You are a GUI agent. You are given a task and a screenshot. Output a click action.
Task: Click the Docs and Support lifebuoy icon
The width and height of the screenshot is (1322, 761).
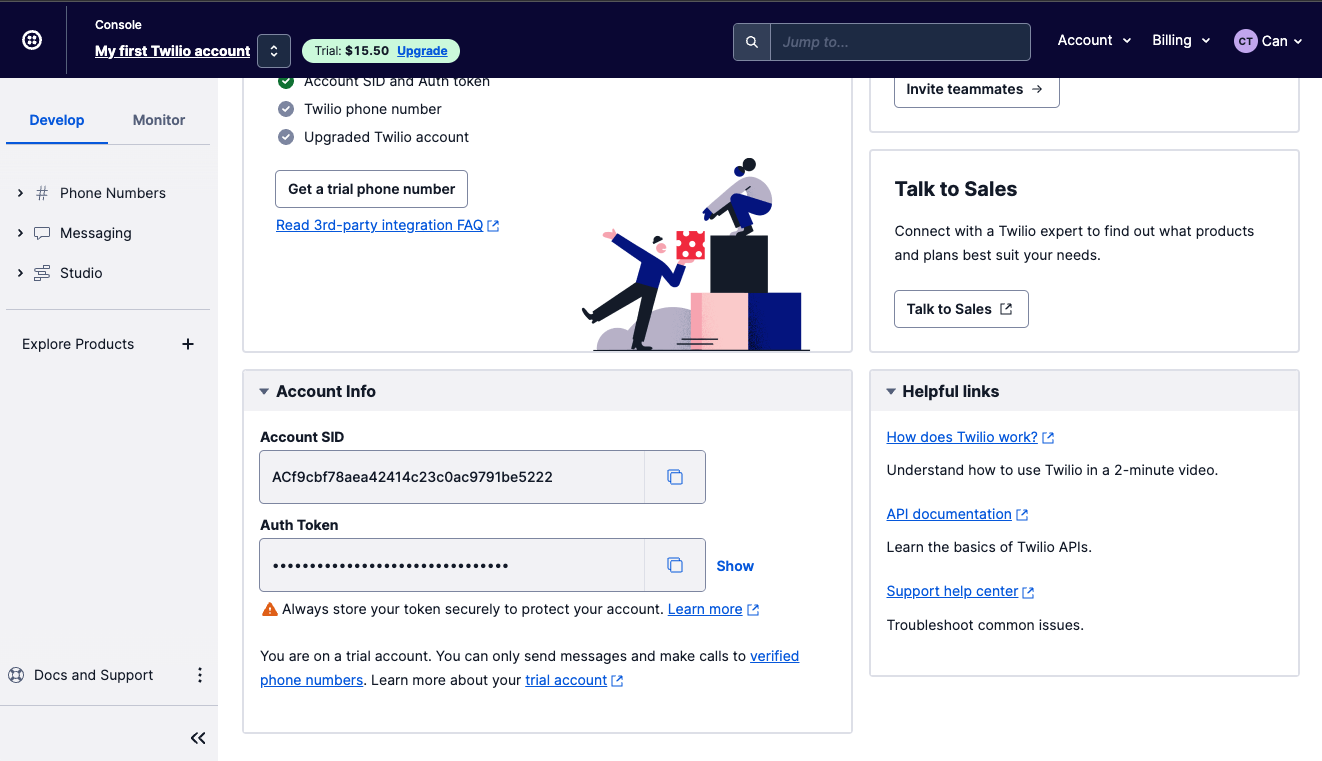[16, 675]
